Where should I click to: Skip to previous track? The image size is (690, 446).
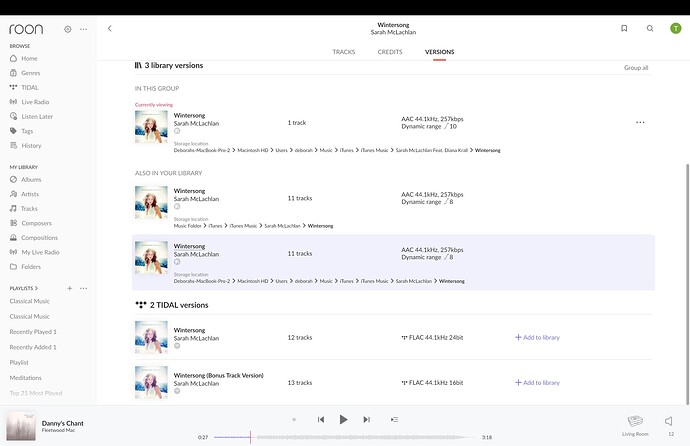(x=321, y=420)
